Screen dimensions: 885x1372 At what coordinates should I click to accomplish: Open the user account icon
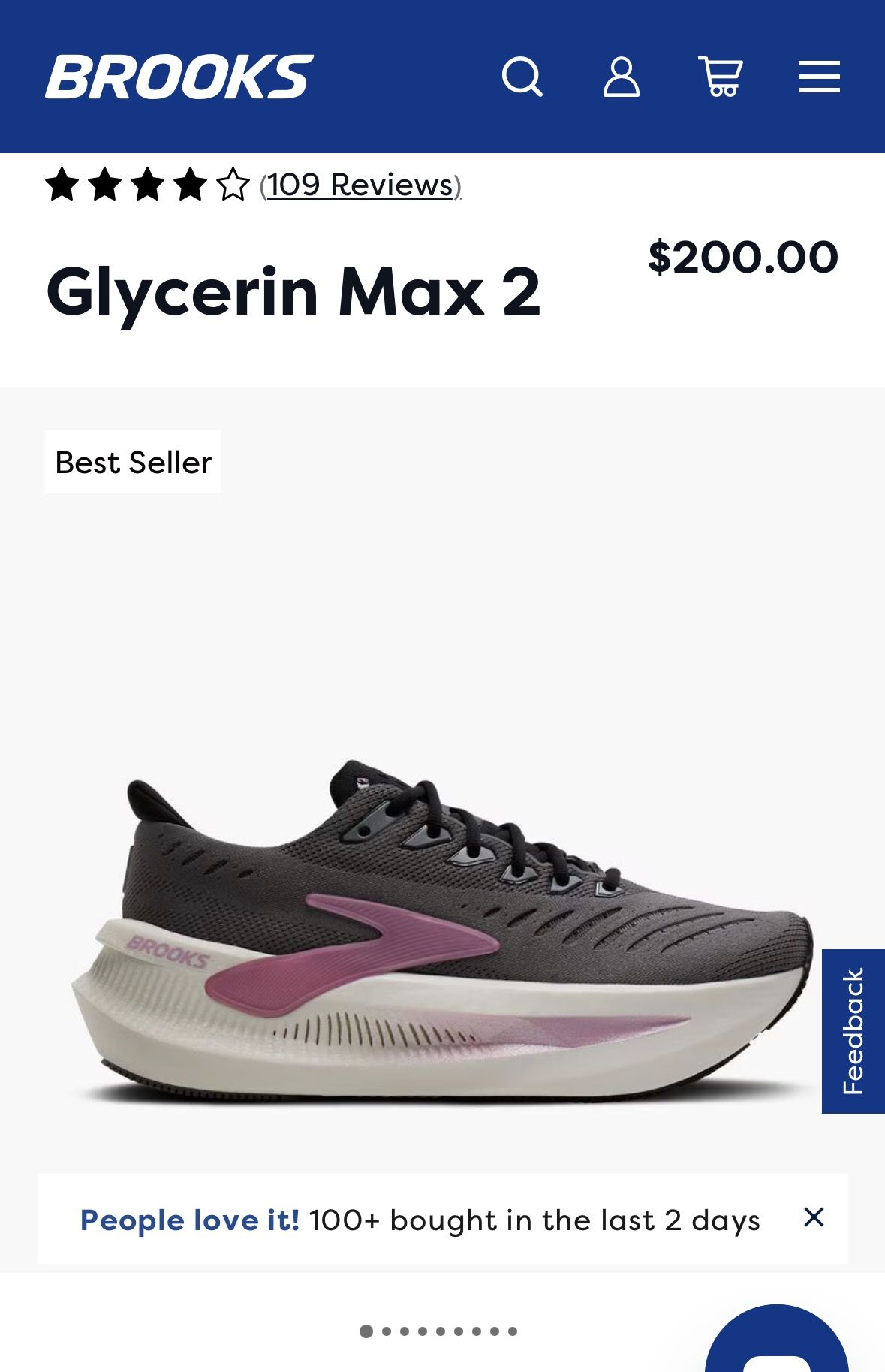tap(622, 77)
